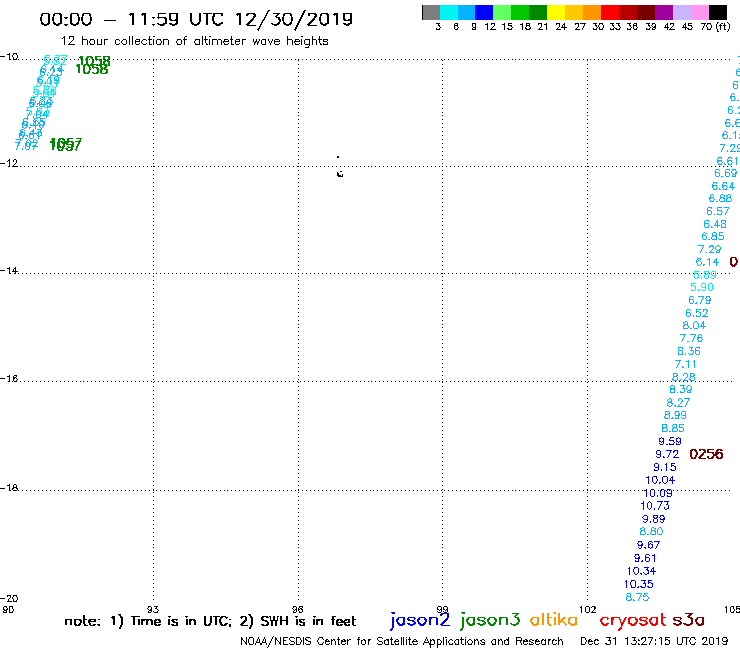
Task: Click wave height value 9.59
Action: point(670,441)
